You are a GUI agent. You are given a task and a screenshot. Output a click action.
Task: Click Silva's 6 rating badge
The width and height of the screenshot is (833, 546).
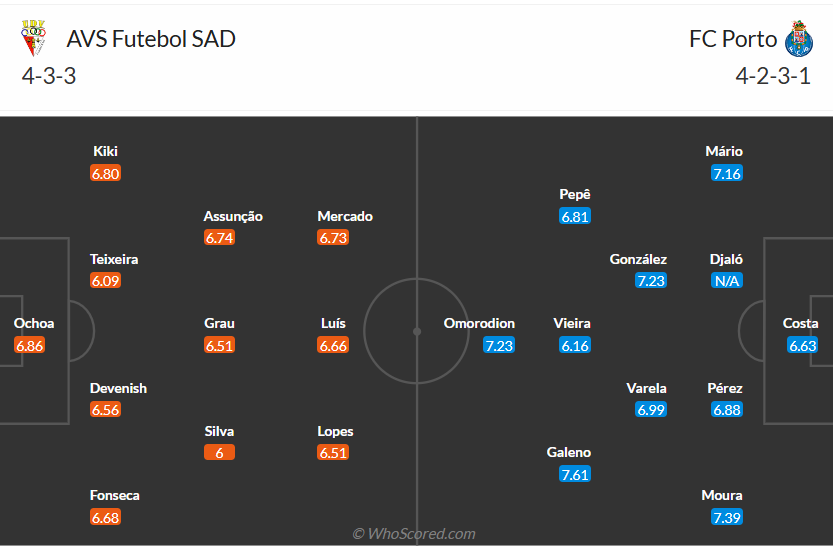click(x=219, y=452)
